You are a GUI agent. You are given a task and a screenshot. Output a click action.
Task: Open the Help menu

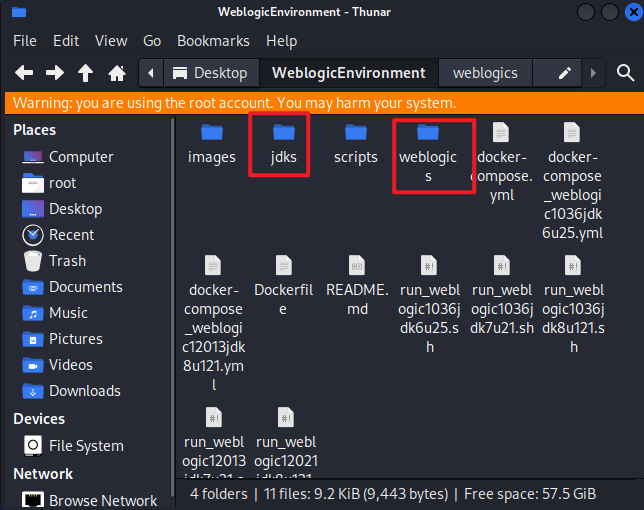281,41
